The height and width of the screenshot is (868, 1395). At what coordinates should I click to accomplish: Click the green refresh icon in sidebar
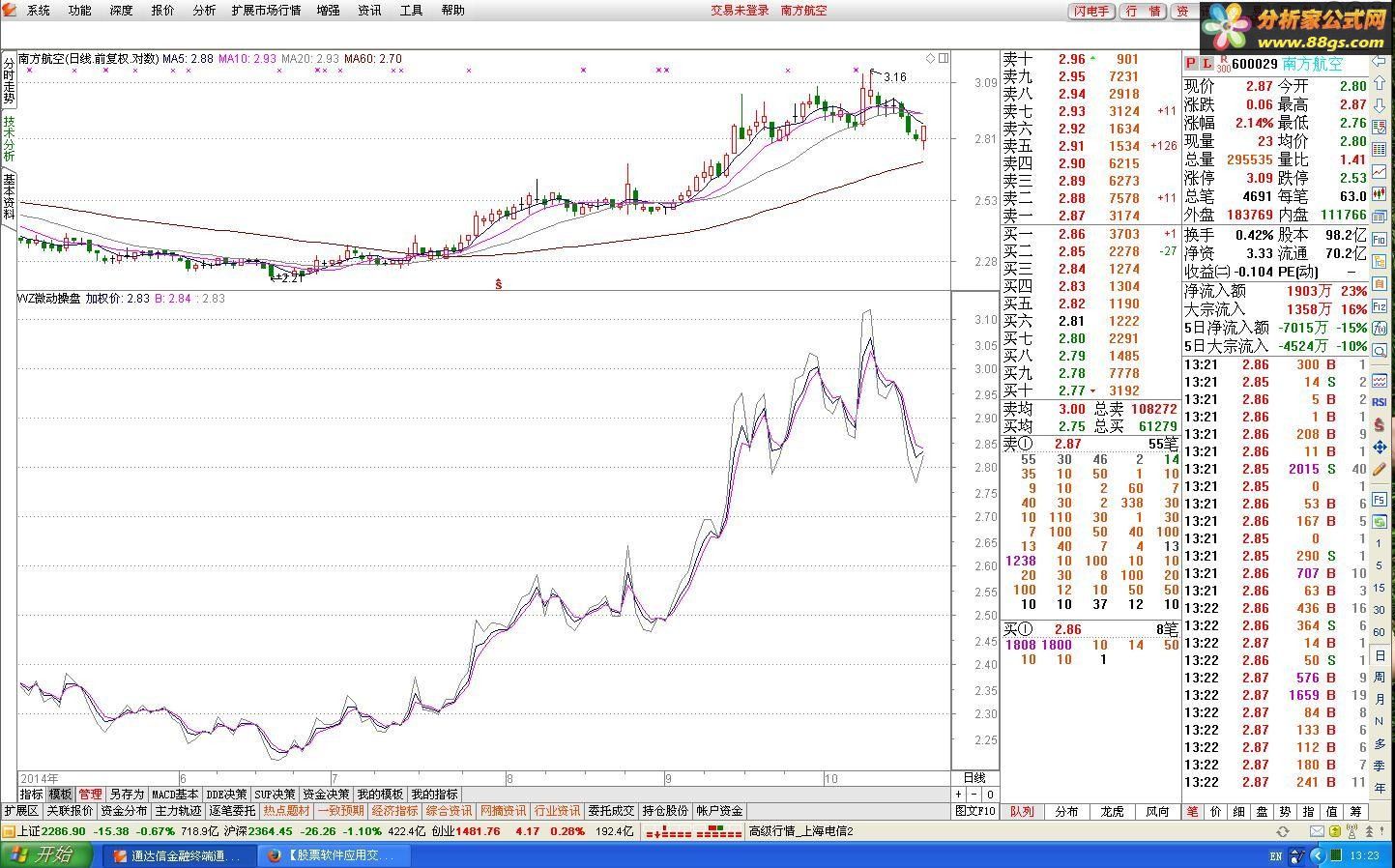[x=1379, y=522]
